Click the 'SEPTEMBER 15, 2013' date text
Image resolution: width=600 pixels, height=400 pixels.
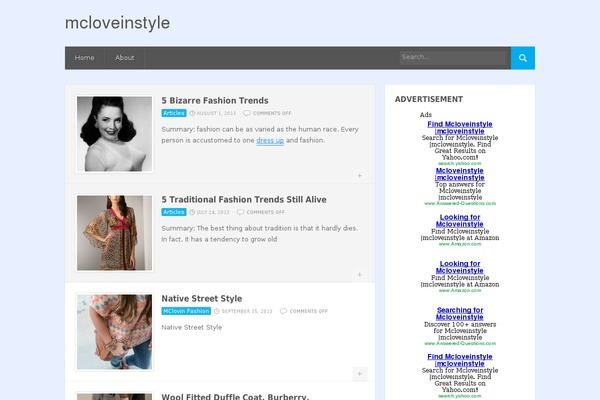[x=247, y=311]
